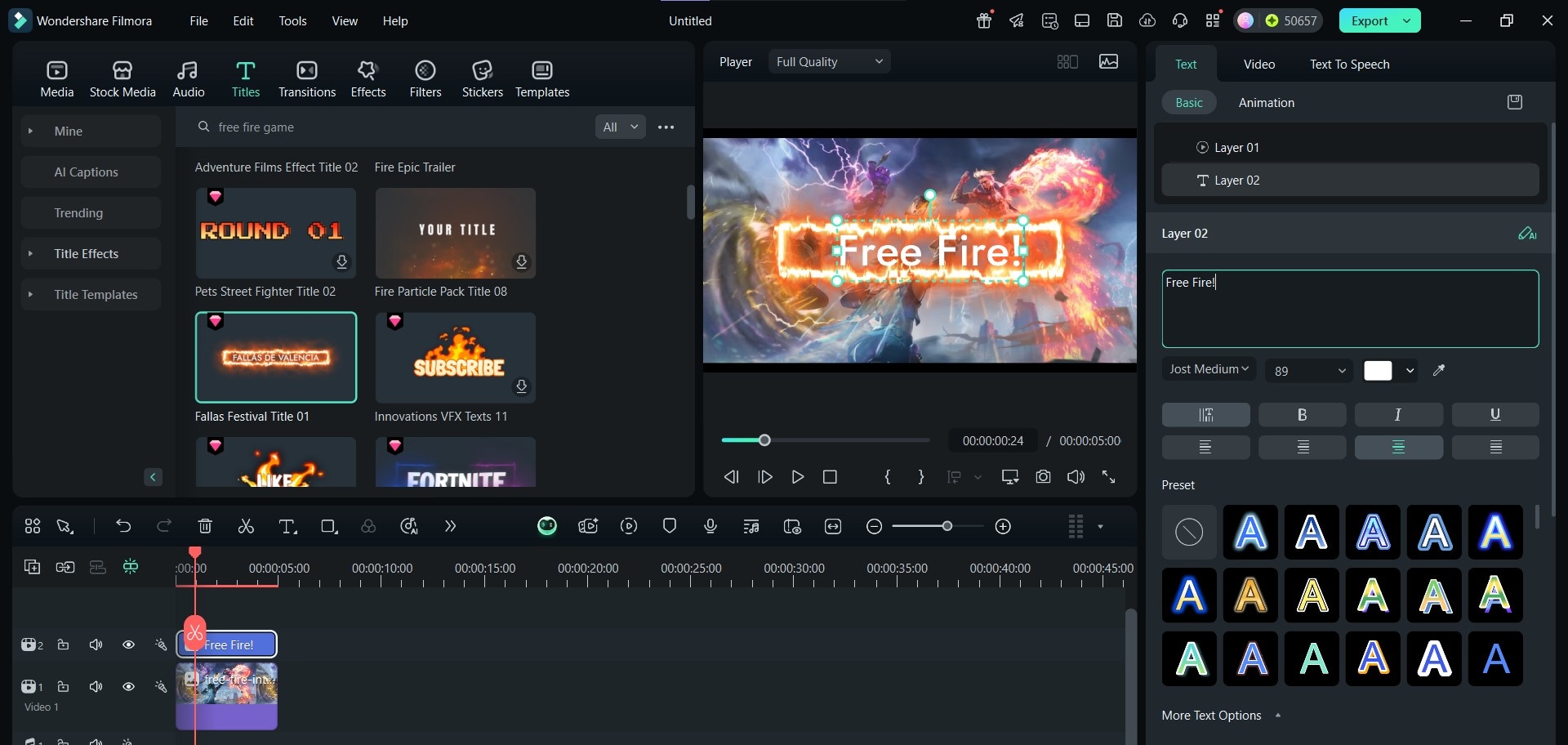This screenshot has width=1568, height=745.
Task: Open the Stock Media library
Action: (122, 79)
